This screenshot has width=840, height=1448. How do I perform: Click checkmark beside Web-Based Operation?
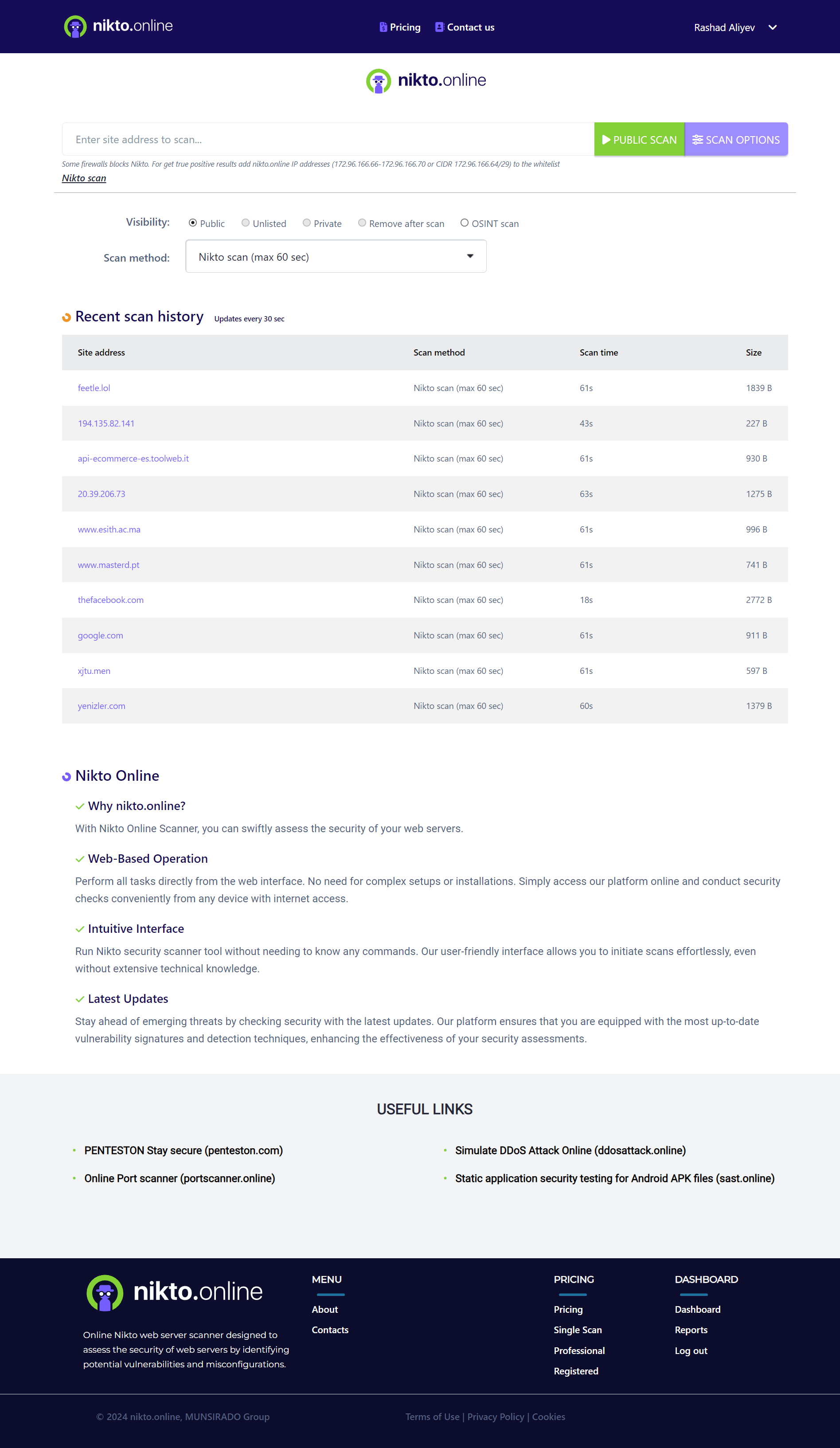[x=80, y=859]
